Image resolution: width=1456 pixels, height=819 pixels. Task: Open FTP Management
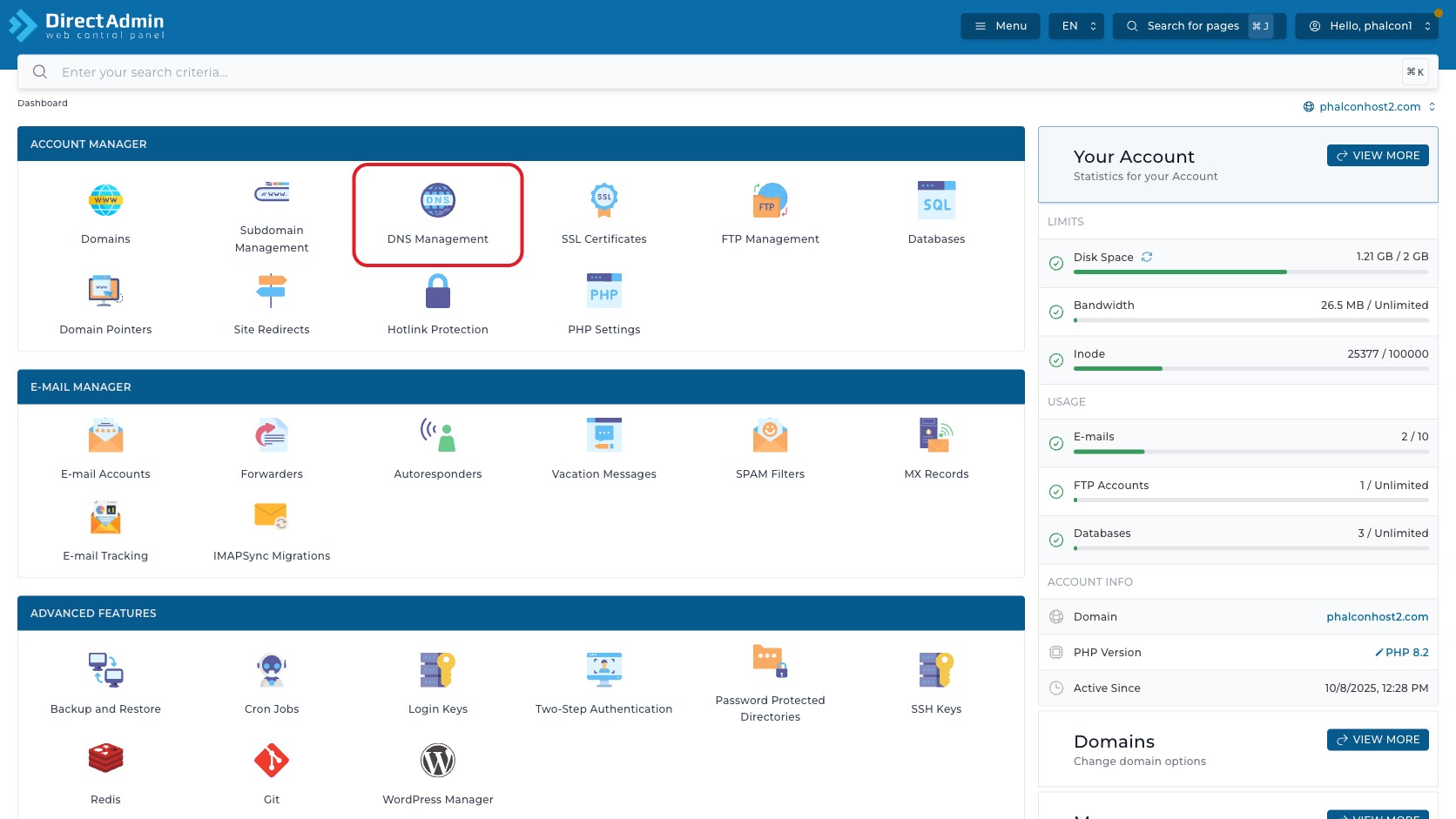tap(771, 213)
